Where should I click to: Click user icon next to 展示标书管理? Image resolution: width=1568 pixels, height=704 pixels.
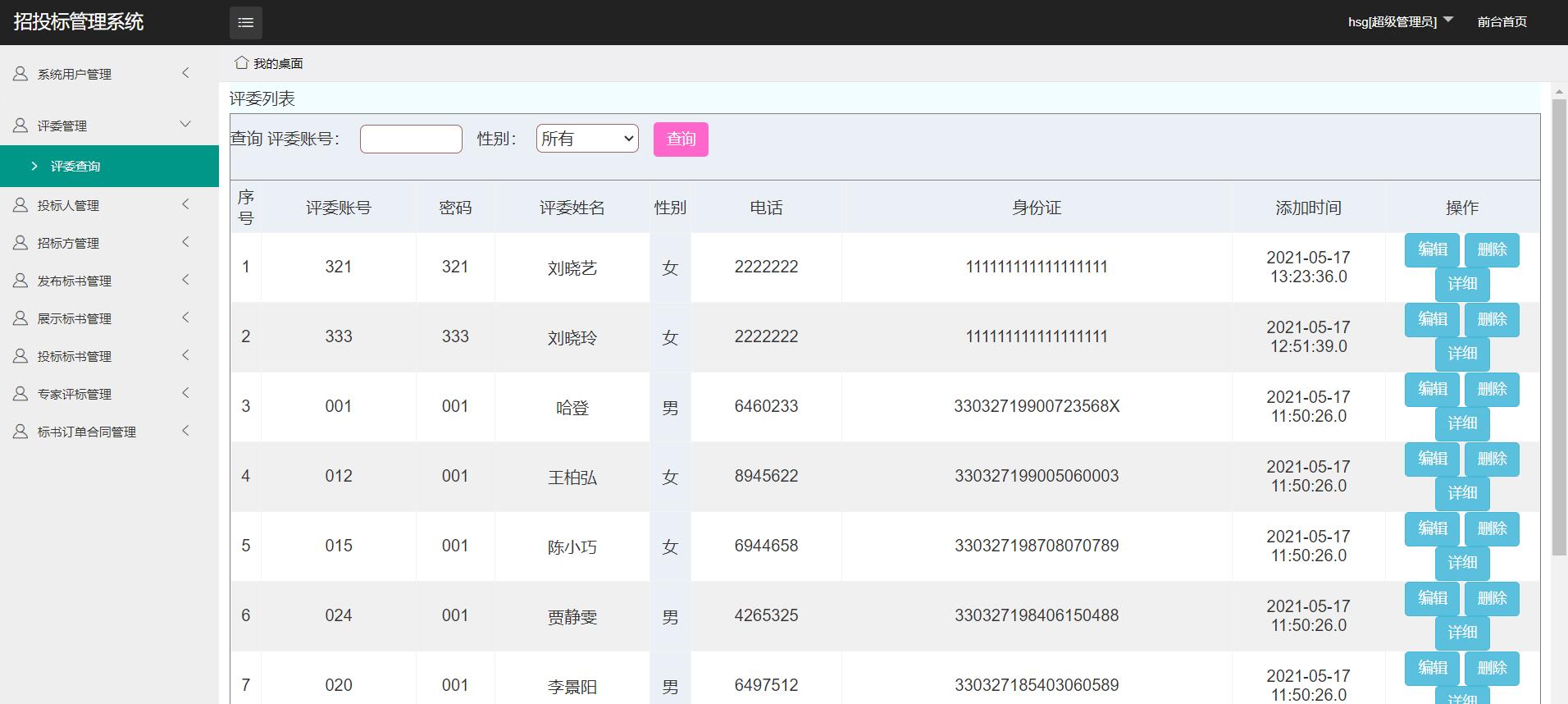(21, 318)
